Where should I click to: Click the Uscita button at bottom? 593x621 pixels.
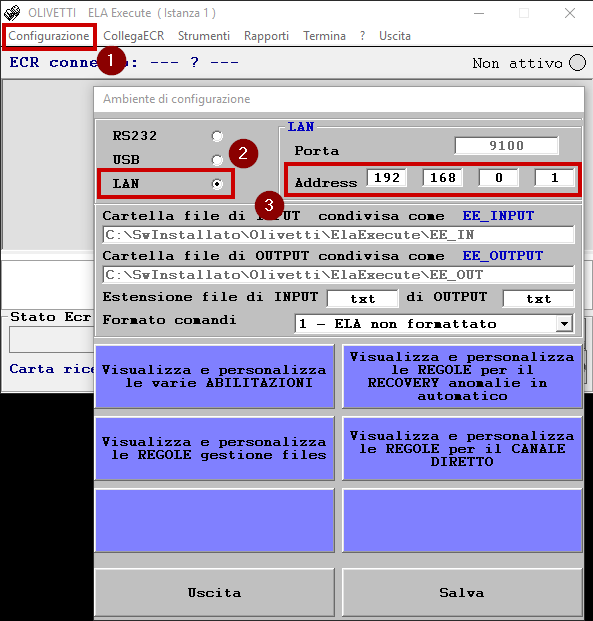214,592
